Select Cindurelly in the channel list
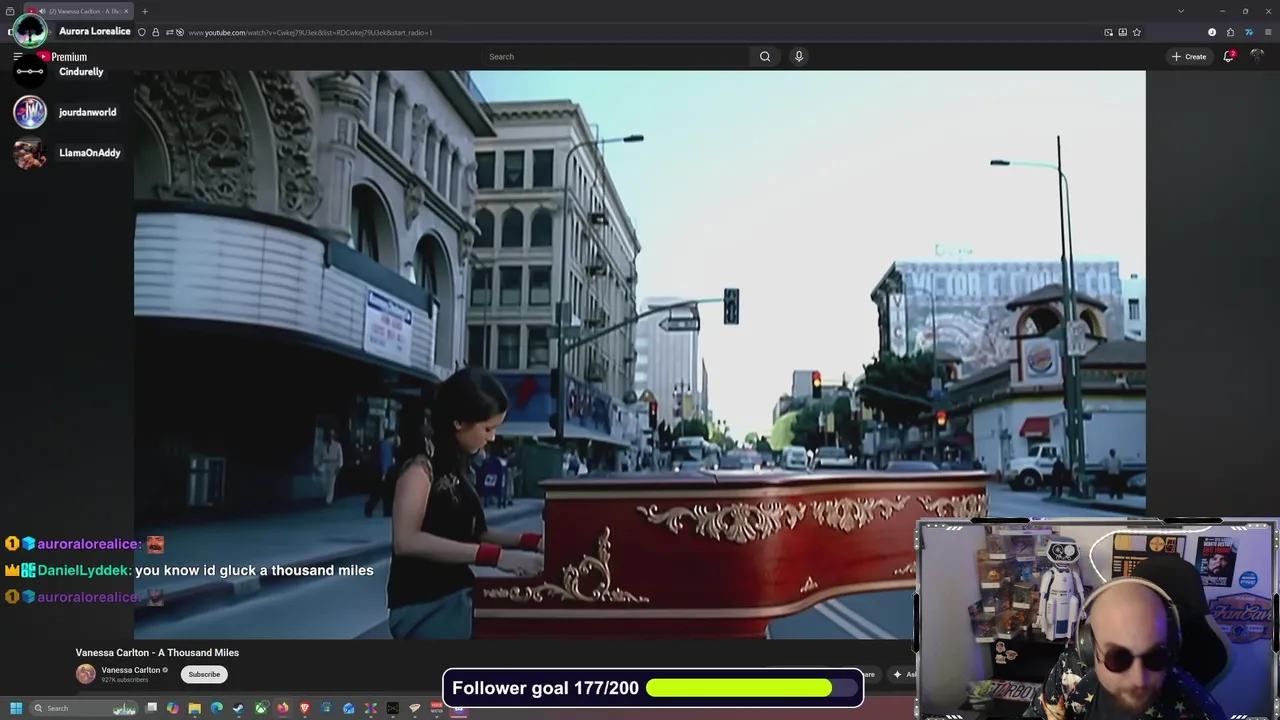This screenshot has height=720, width=1280. (x=81, y=72)
